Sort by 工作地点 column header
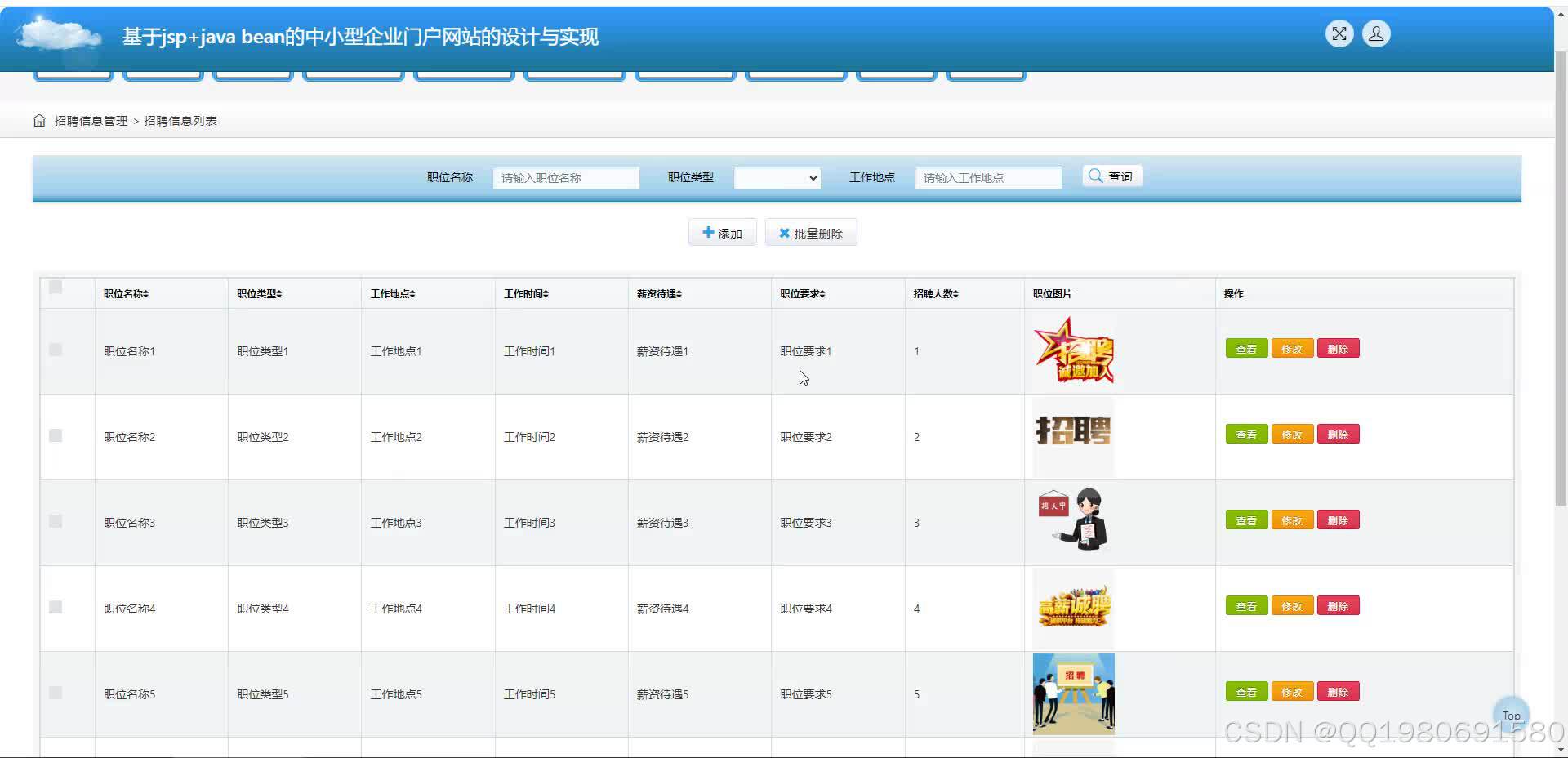The height and width of the screenshot is (758, 1568). pyautogui.click(x=393, y=294)
